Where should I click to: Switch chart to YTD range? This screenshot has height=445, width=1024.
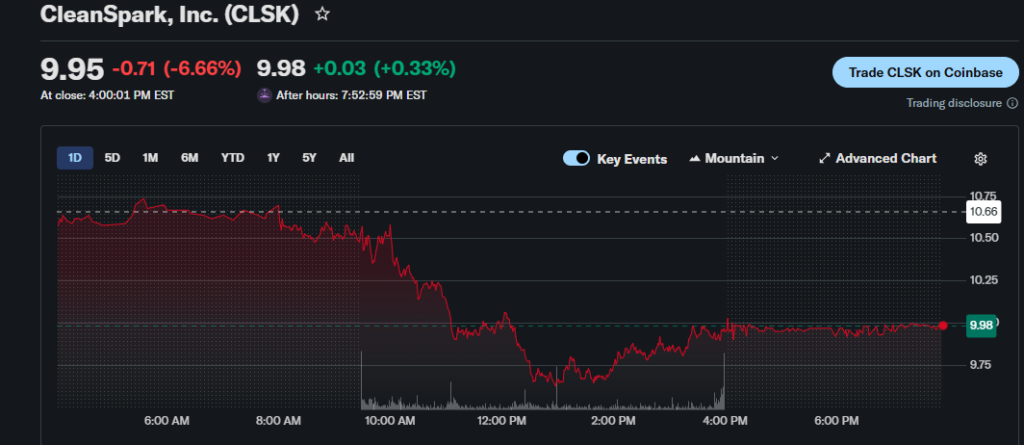click(232, 157)
